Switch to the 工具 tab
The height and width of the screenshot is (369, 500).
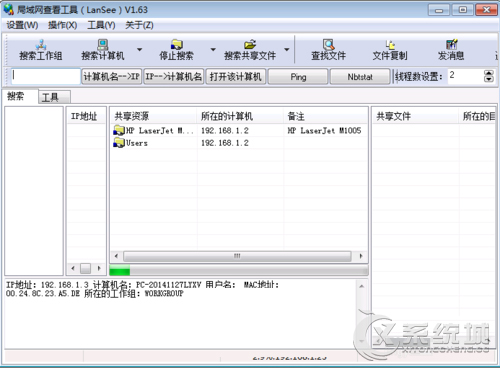pyautogui.click(x=54, y=97)
